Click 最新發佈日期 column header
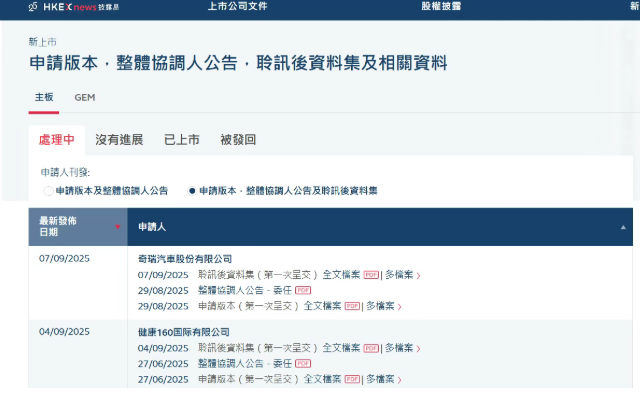Viewport: 640px width, 408px height. pyautogui.click(x=78, y=227)
